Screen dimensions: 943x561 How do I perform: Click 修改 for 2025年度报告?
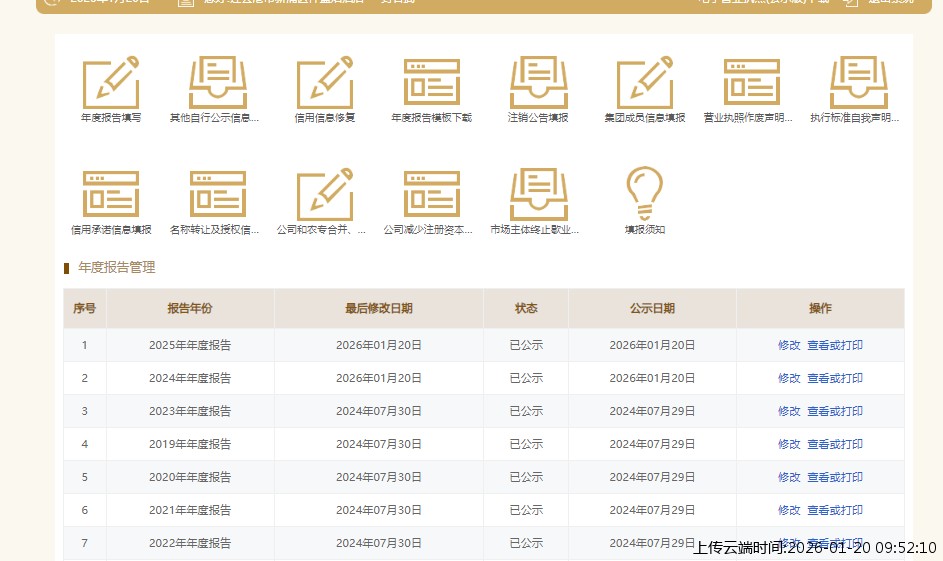tap(789, 345)
